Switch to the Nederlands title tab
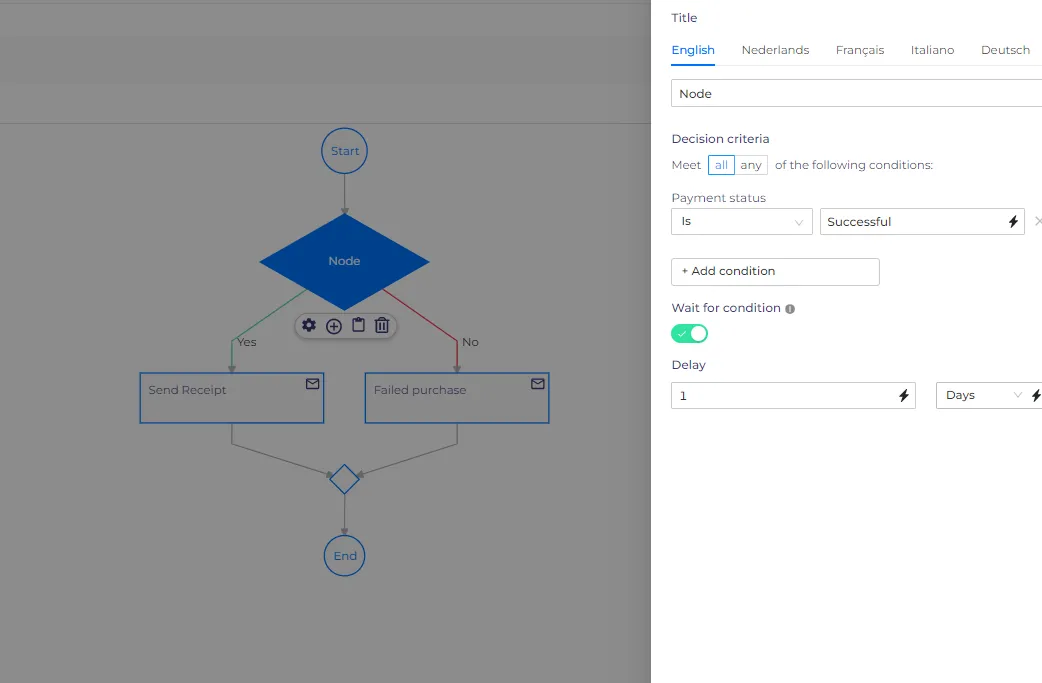 [x=776, y=50]
